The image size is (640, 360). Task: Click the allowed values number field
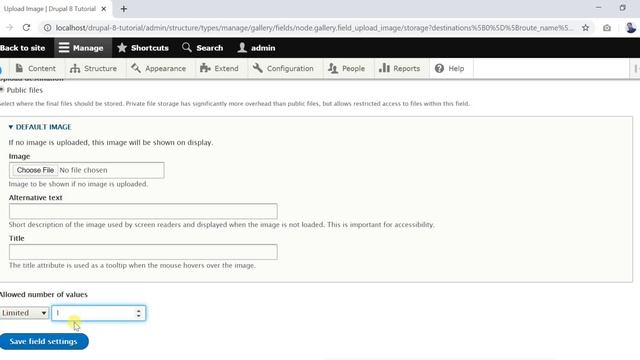click(x=98, y=313)
